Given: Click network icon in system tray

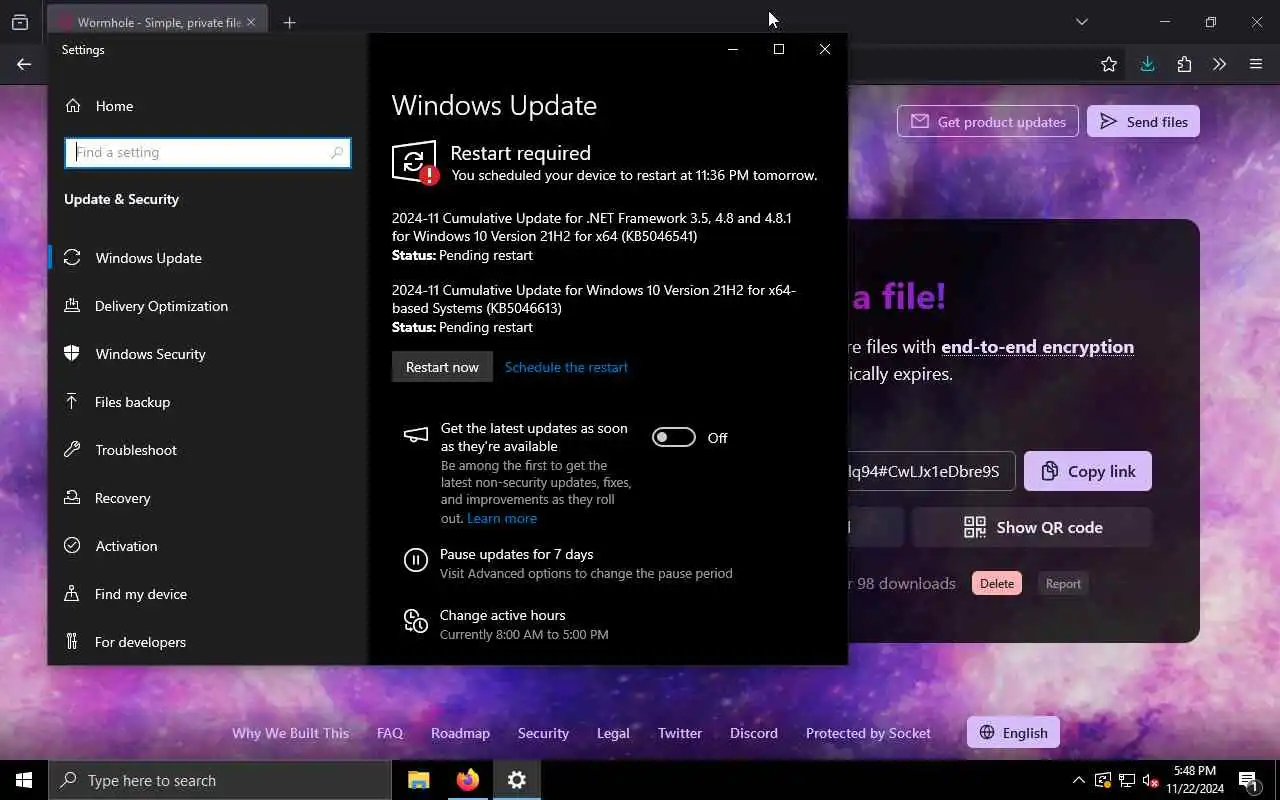Looking at the screenshot, I should (x=1127, y=780).
